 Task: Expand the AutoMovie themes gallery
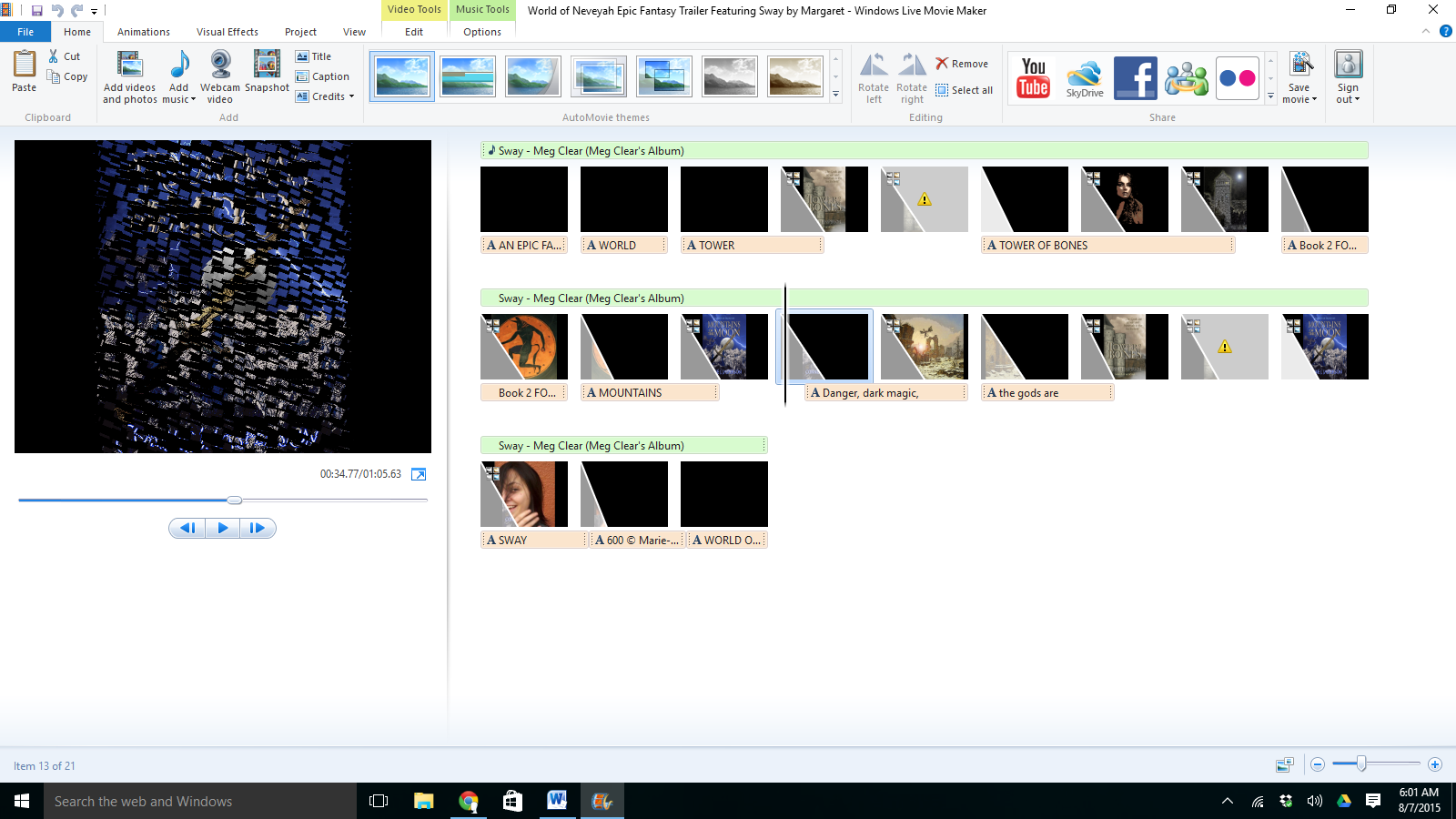pyautogui.click(x=836, y=95)
